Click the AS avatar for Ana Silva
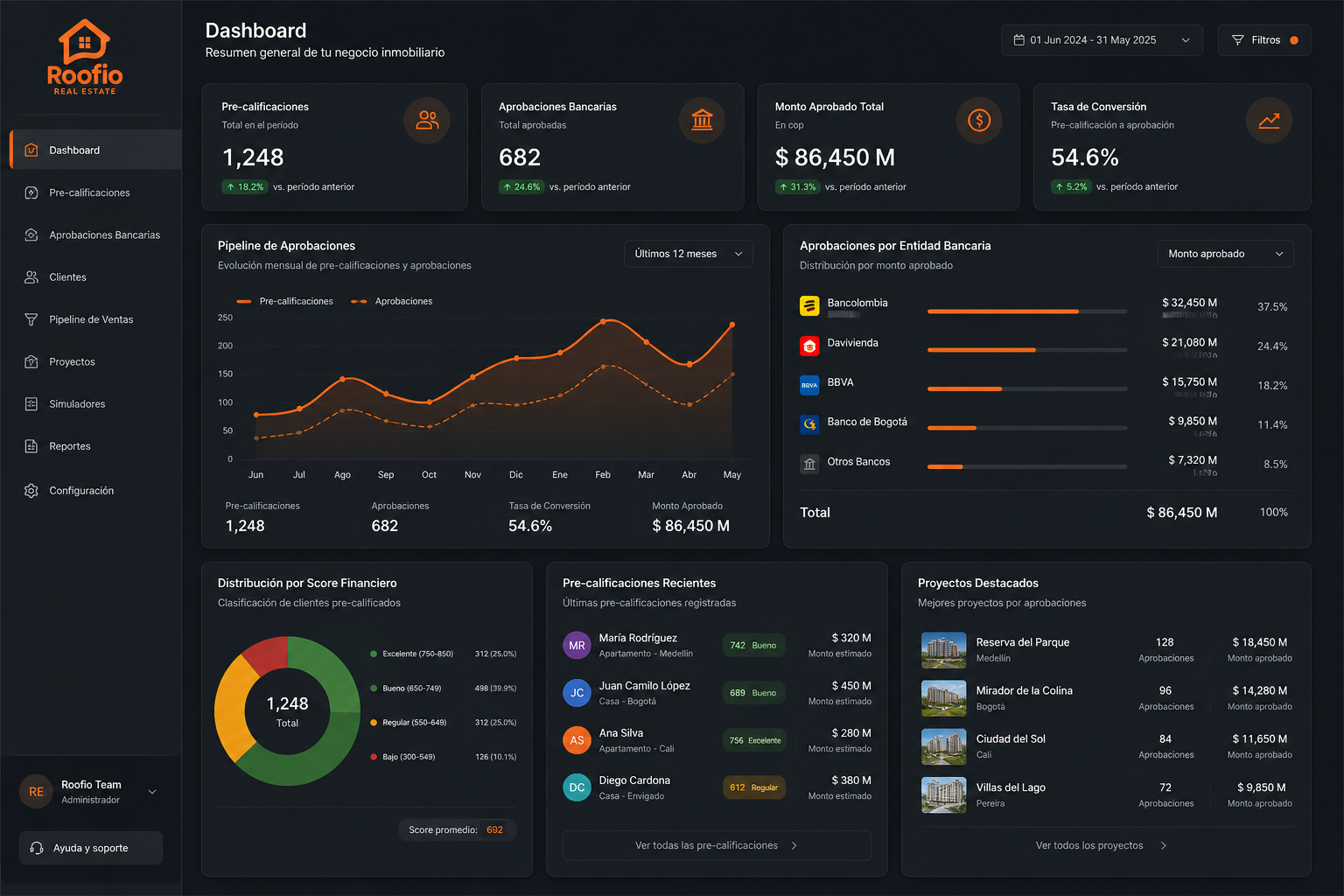1344x896 pixels. (577, 740)
